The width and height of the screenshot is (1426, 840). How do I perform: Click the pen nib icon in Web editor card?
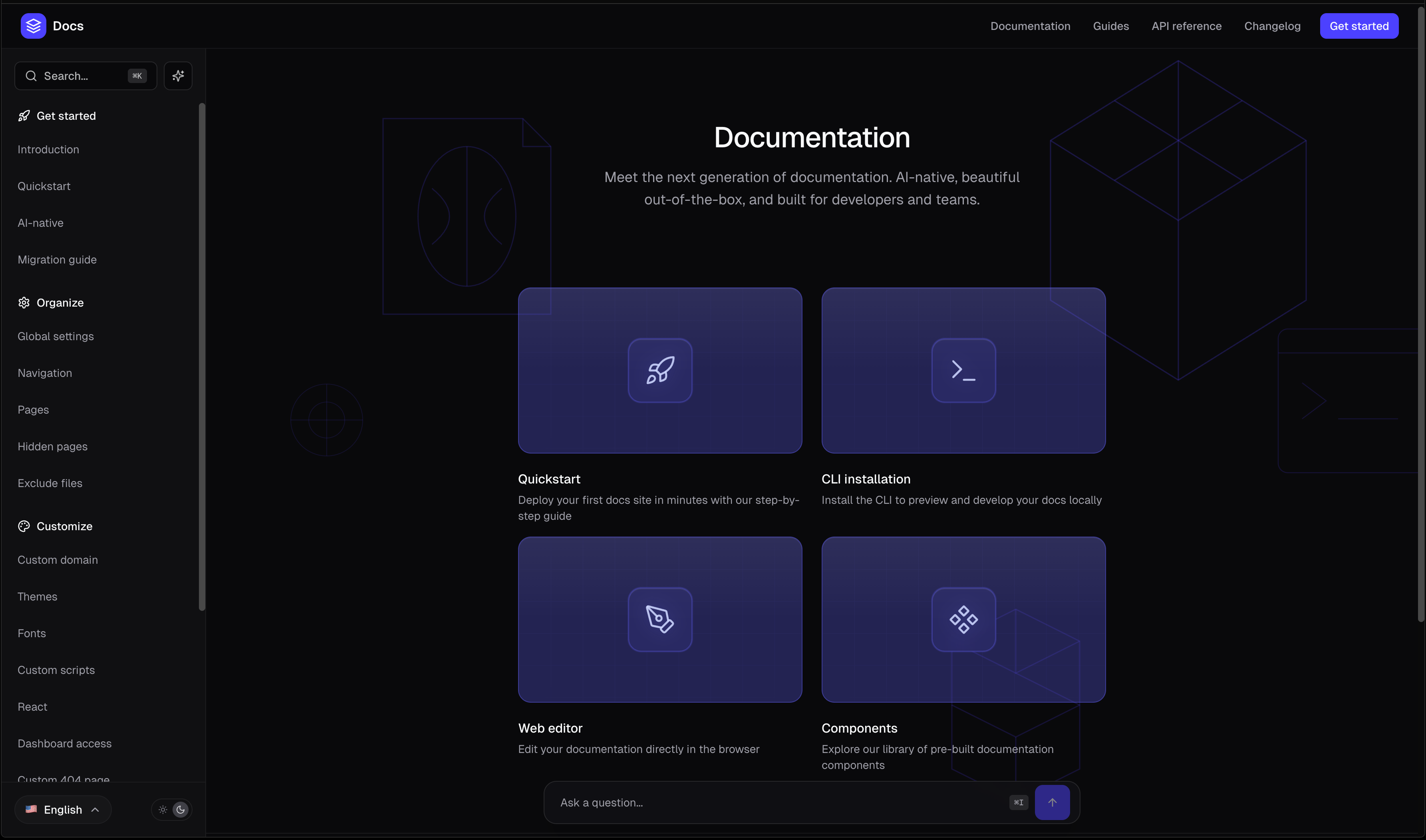tap(660, 620)
